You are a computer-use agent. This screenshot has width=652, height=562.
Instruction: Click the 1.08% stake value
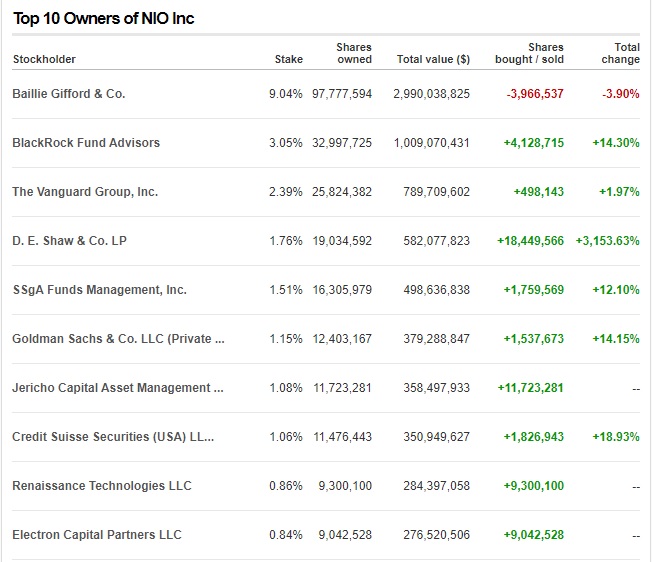coord(286,388)
